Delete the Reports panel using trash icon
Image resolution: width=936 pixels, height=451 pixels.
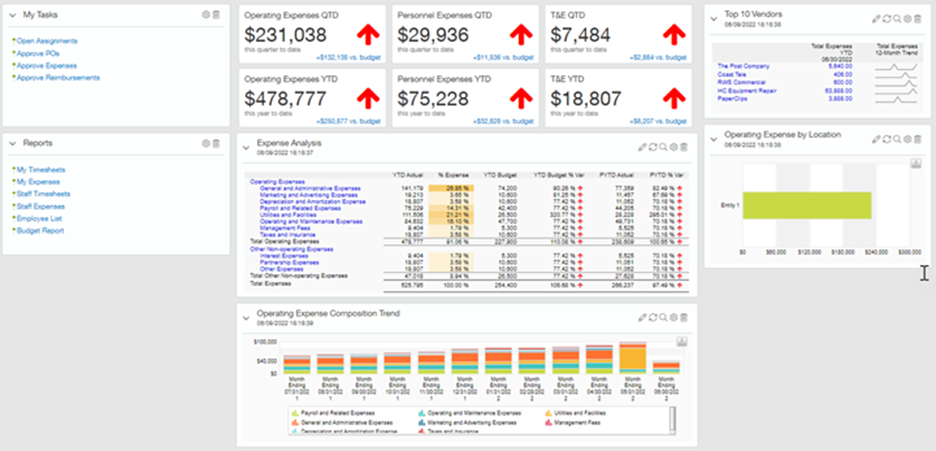point(216,143)
